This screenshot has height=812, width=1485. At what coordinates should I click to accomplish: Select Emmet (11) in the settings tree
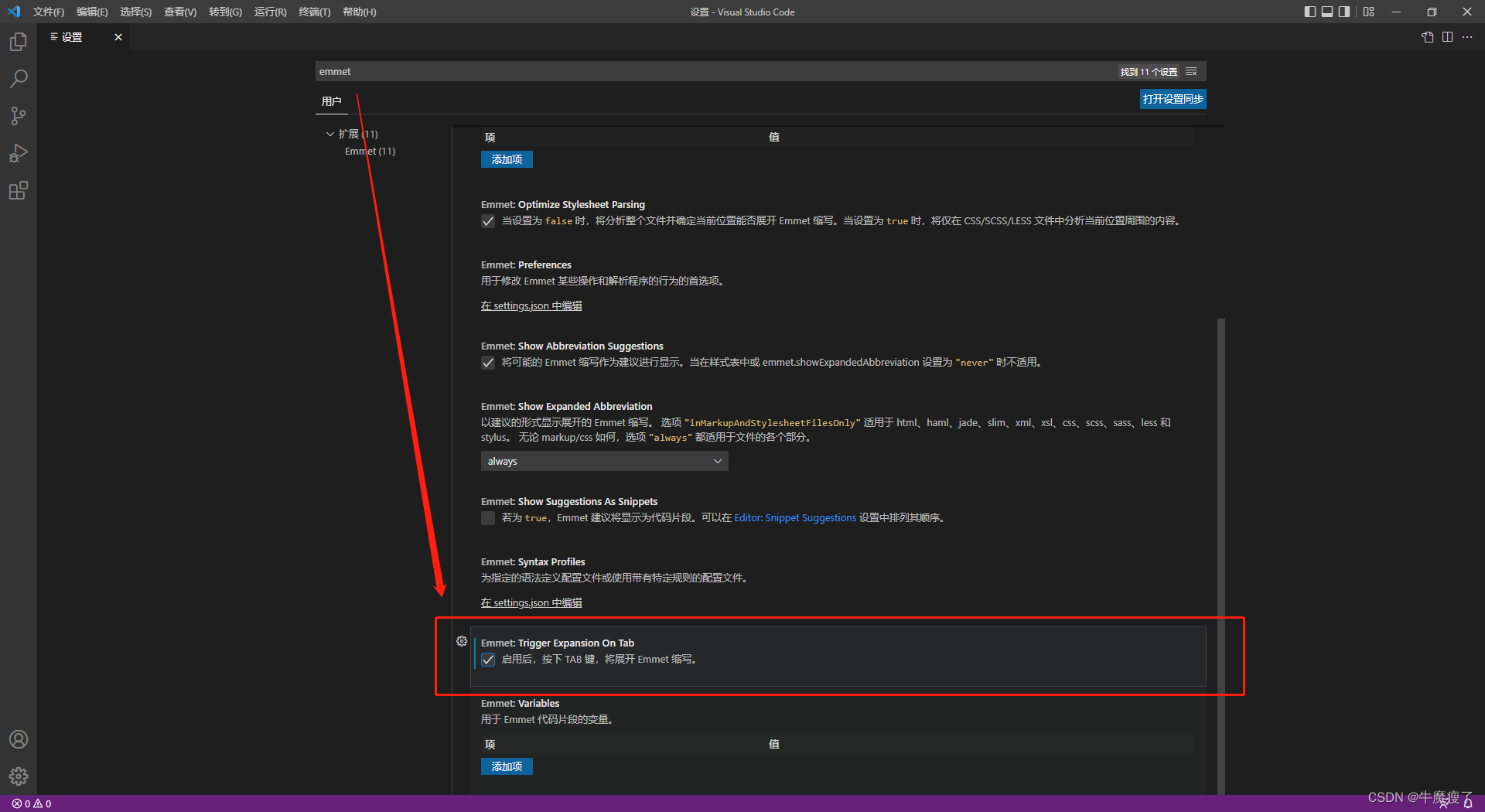pos(370,151)
